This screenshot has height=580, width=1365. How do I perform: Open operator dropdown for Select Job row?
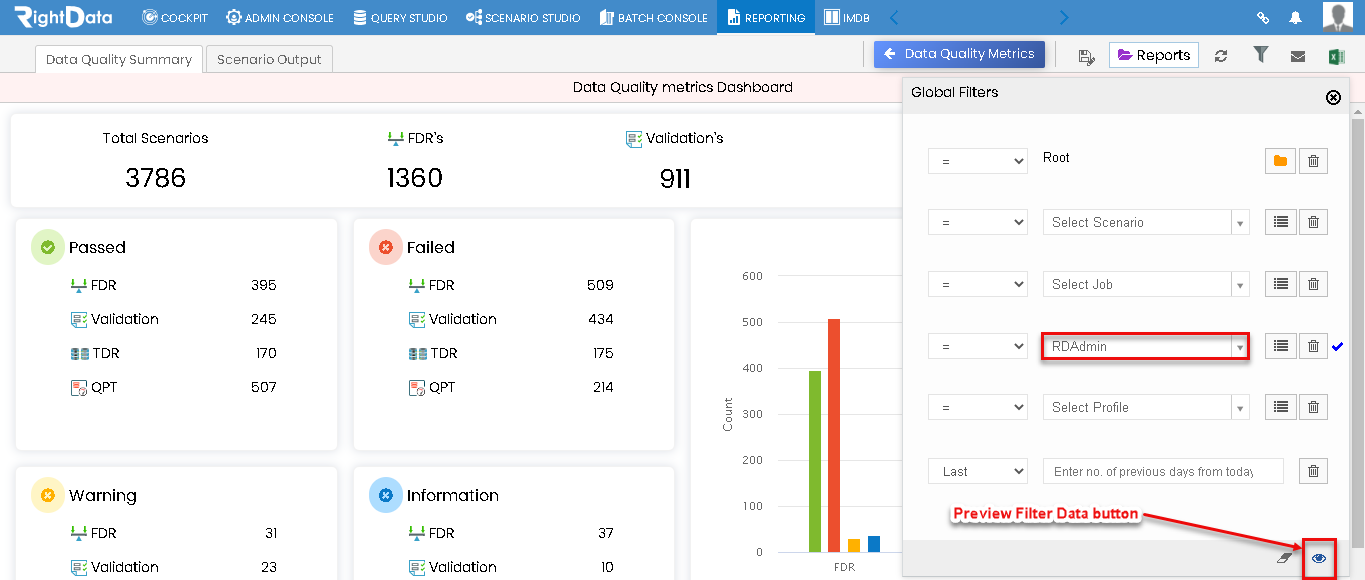click(x=978, y=284)
